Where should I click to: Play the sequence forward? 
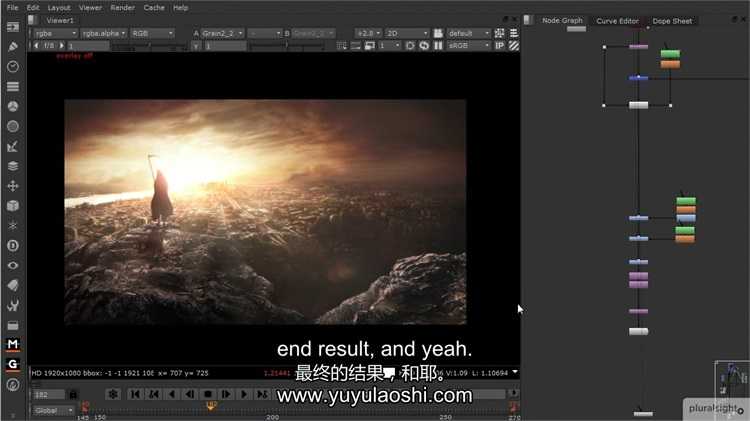(244, 394)
